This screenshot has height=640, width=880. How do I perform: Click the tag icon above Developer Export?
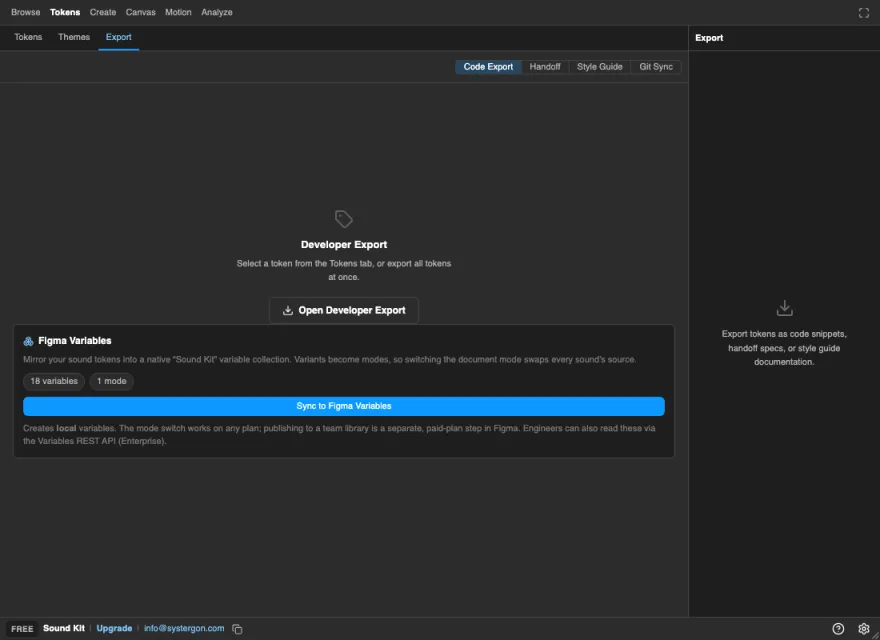click(x=343, y=219)
